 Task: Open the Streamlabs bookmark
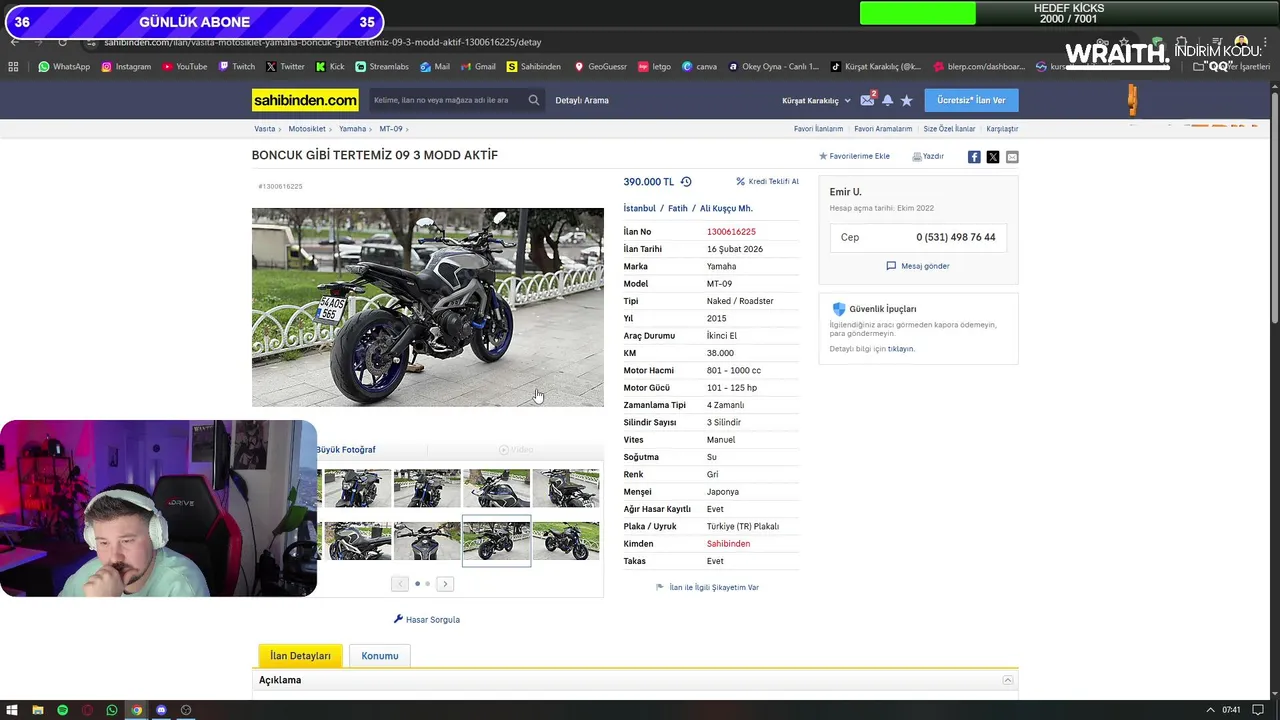pyautogui.click(x=382, y=67)
